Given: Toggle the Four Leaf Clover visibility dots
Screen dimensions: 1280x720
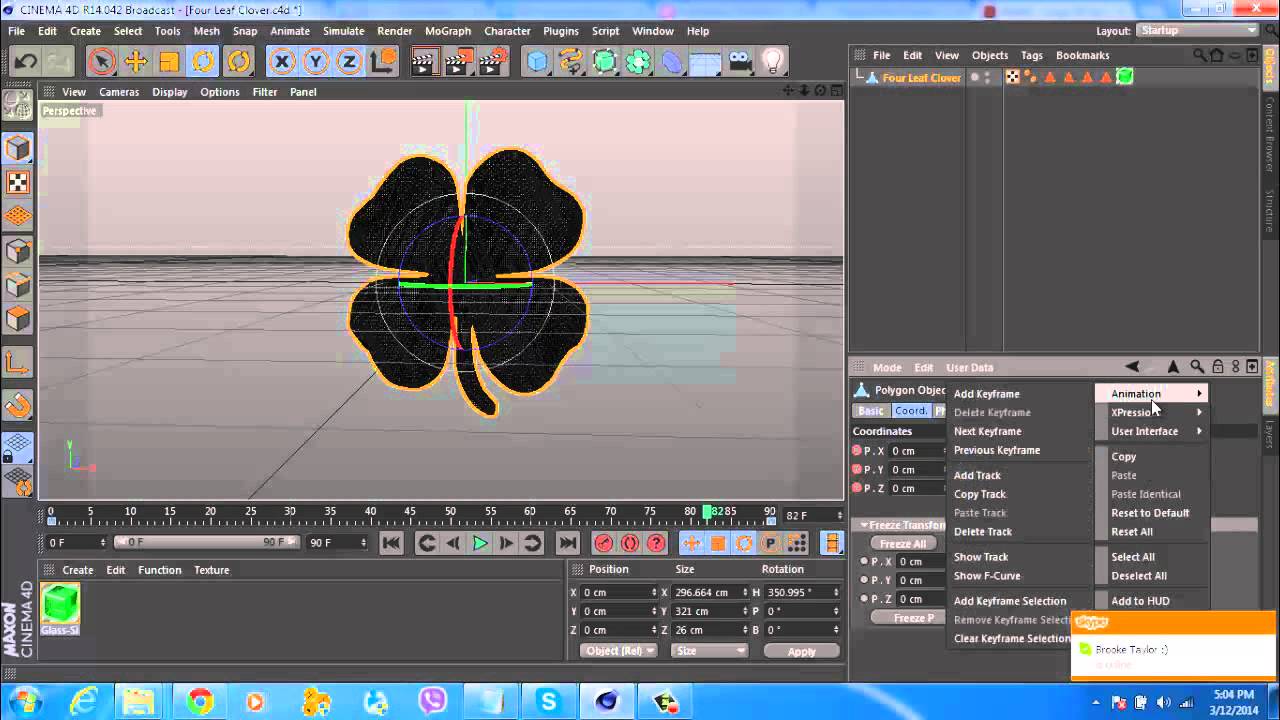Looking at the screenshot, I should coord(987,77).
